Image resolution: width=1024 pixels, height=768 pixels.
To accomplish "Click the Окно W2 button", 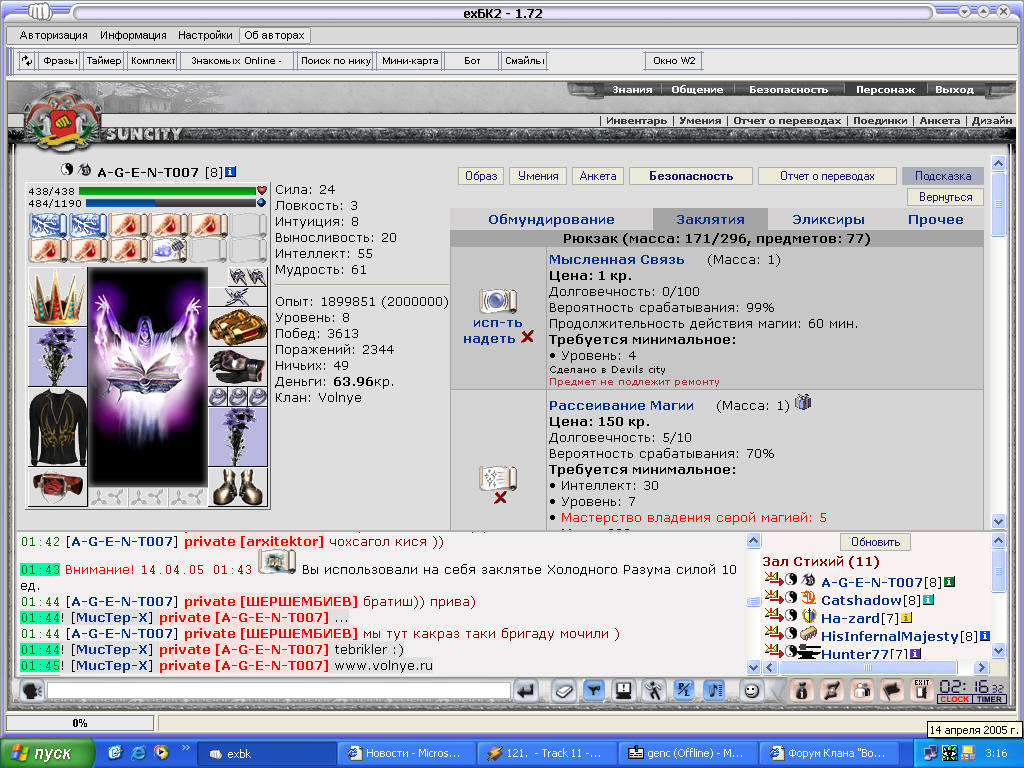I will coord(674,61).
